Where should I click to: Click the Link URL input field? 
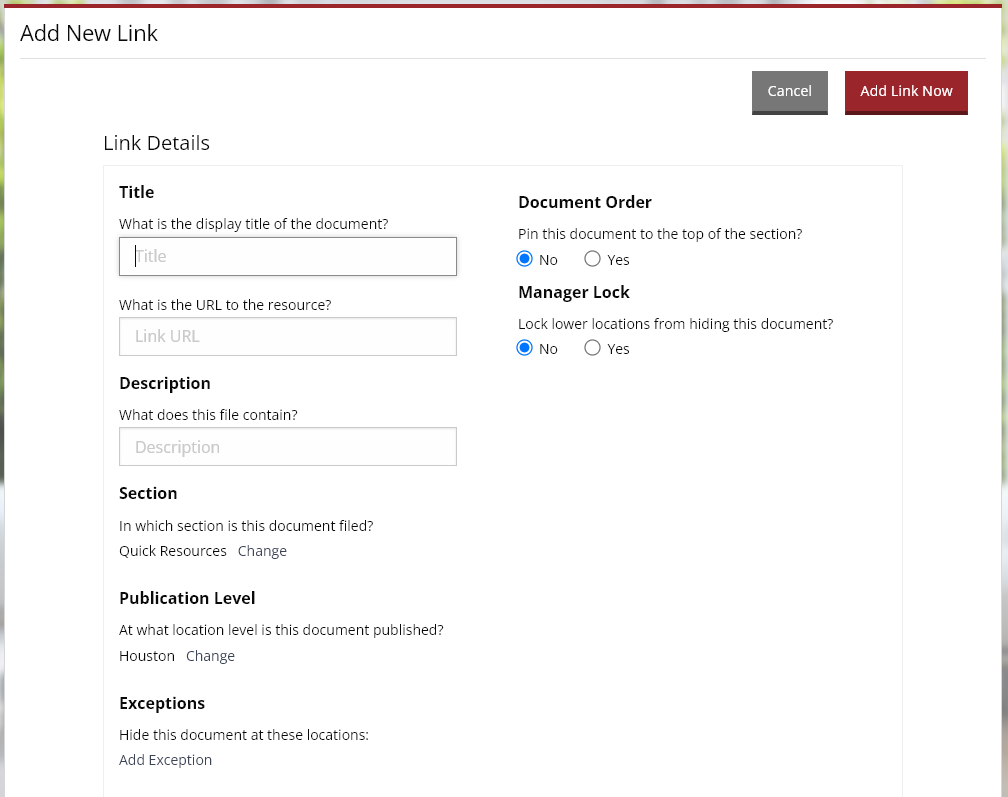[287, 336]
